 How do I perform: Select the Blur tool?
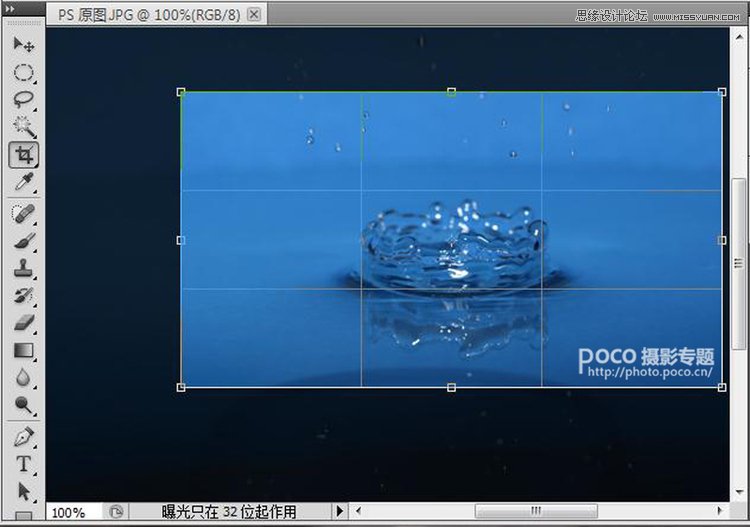23,378
